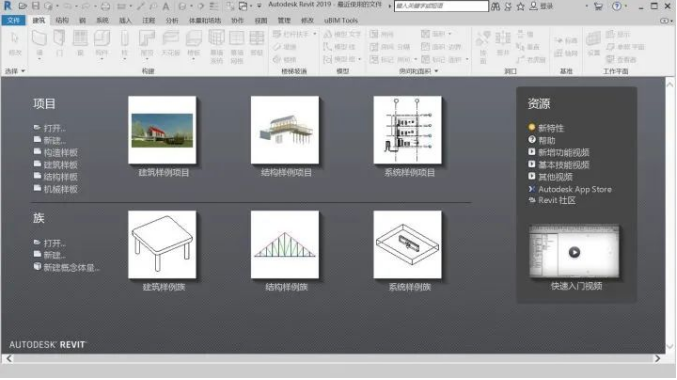
Task: Select the Ceiling (天花板) tool
Action: [171, 44]
